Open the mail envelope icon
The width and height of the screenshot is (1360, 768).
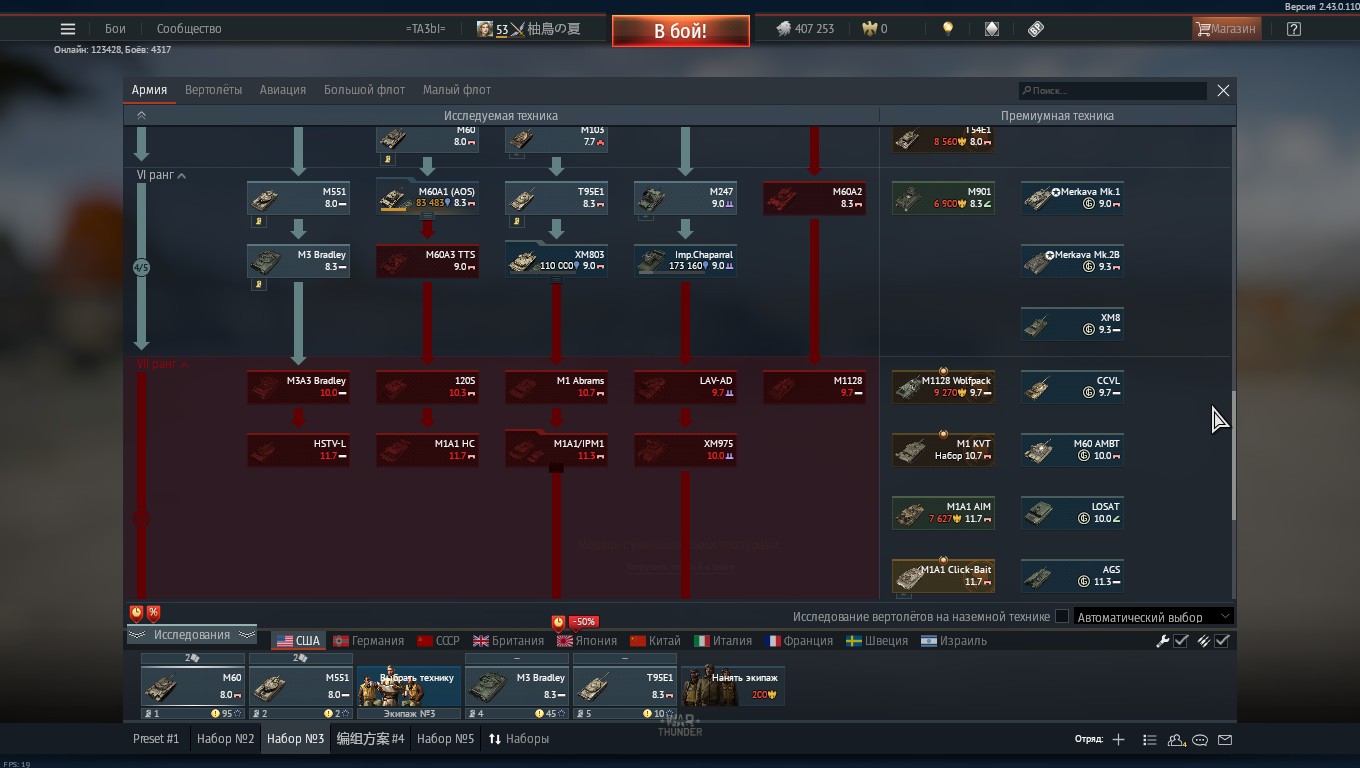point(1225,740)
